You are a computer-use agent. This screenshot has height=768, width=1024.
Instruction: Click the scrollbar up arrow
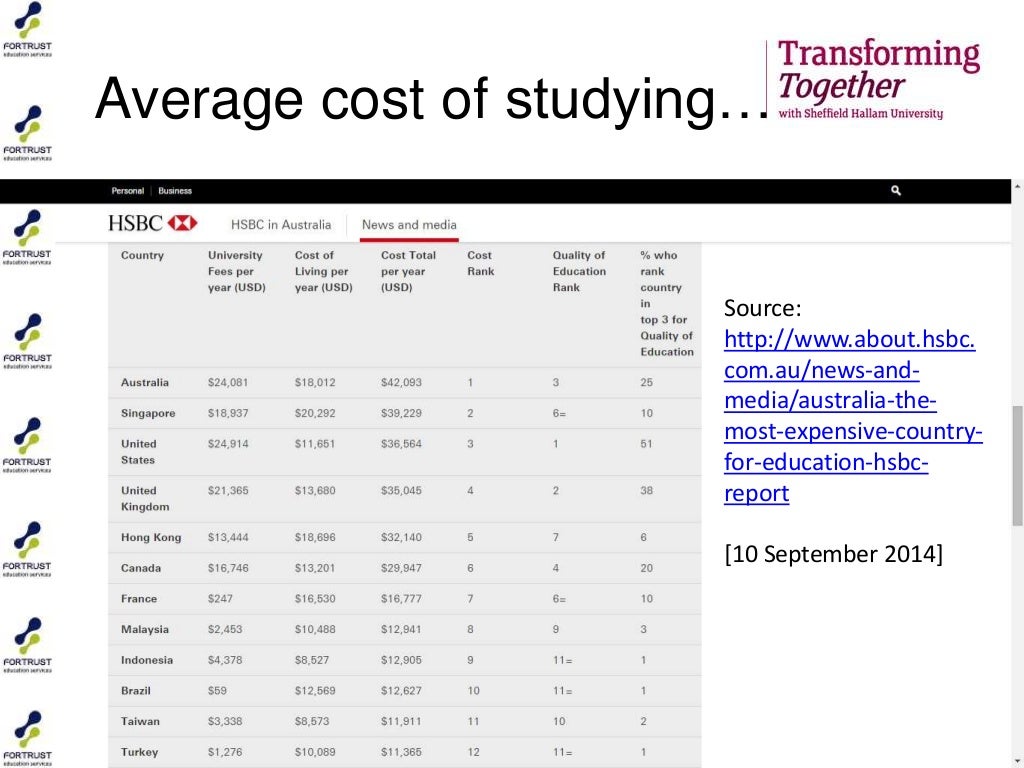(x=1017, y=186)
